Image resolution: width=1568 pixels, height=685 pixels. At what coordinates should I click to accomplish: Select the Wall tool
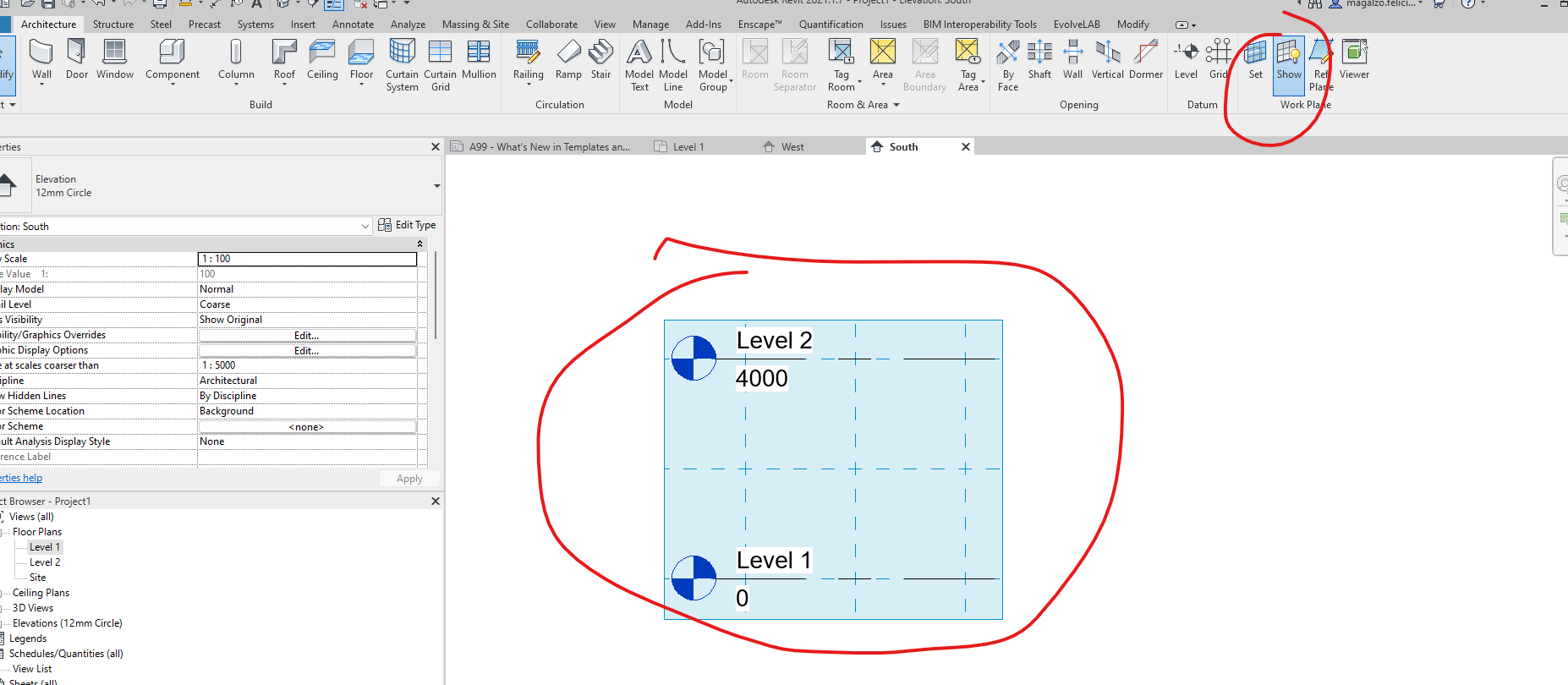(x=41, y=61)
